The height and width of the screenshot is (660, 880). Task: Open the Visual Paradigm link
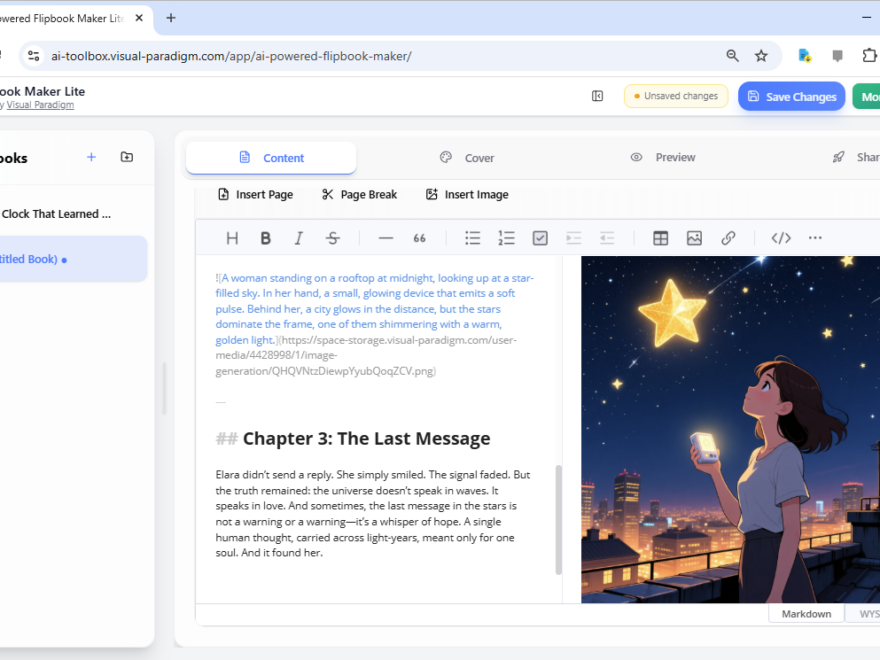click(40, 104)
